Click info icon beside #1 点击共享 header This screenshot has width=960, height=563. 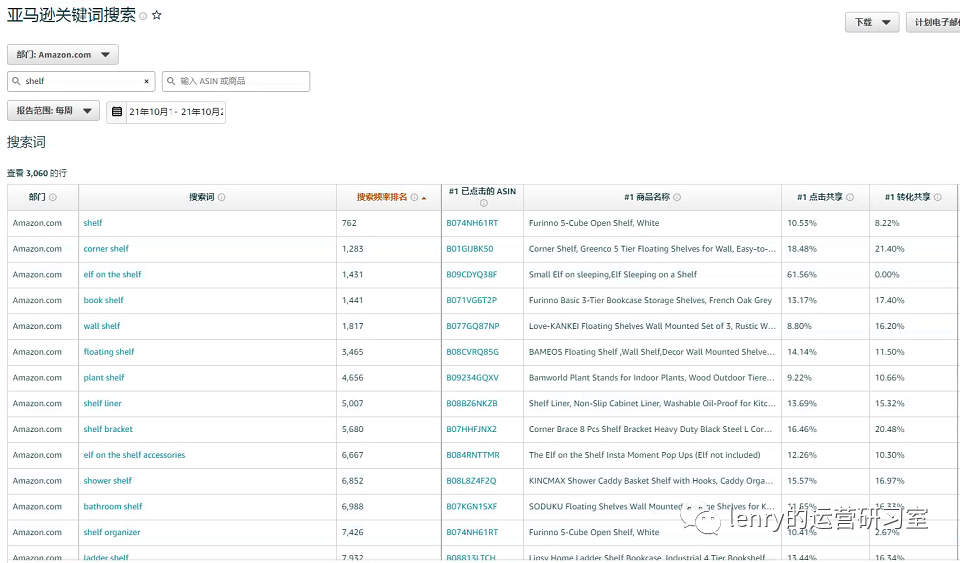tap(850, 197)
